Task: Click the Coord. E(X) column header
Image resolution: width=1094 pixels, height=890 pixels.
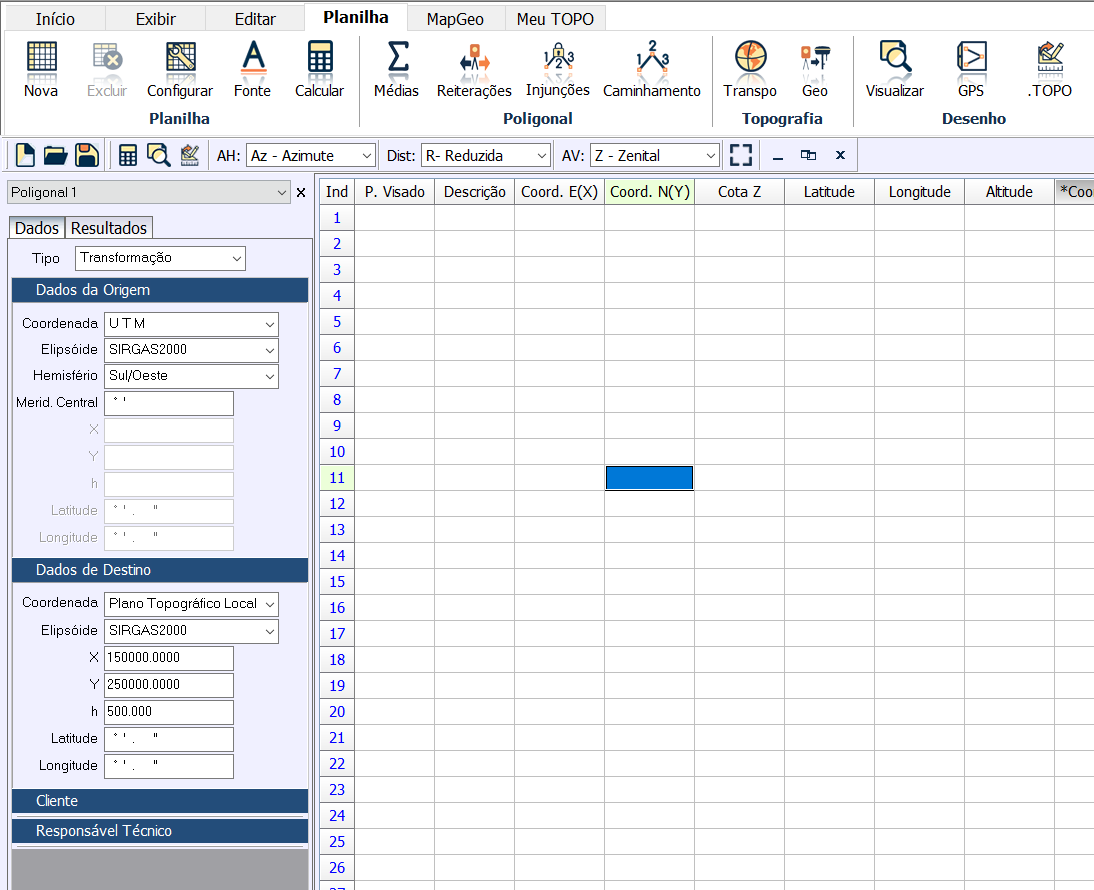Action: click(559, 192)
